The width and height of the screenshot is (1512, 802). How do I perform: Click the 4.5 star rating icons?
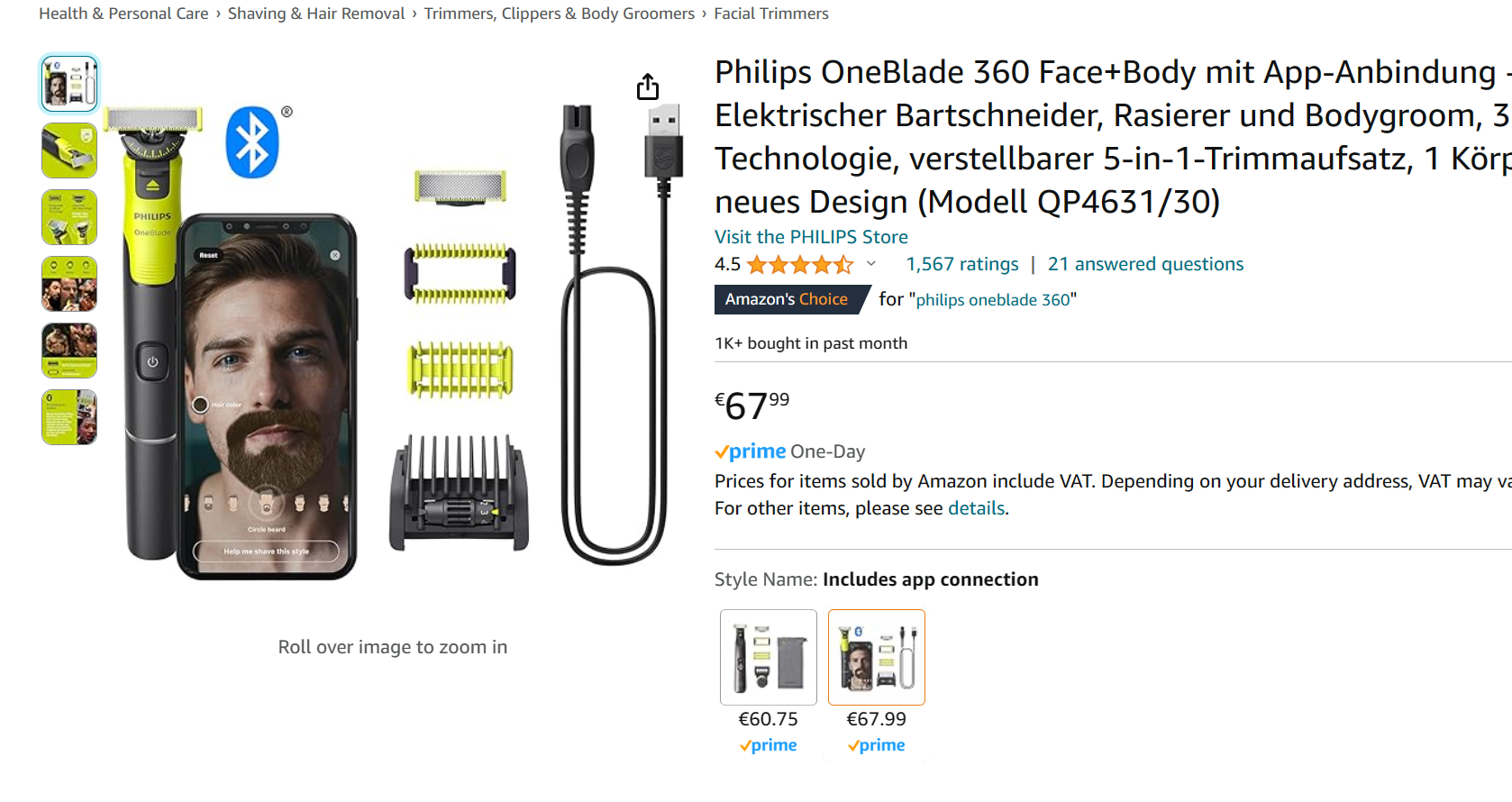point(800,265)
